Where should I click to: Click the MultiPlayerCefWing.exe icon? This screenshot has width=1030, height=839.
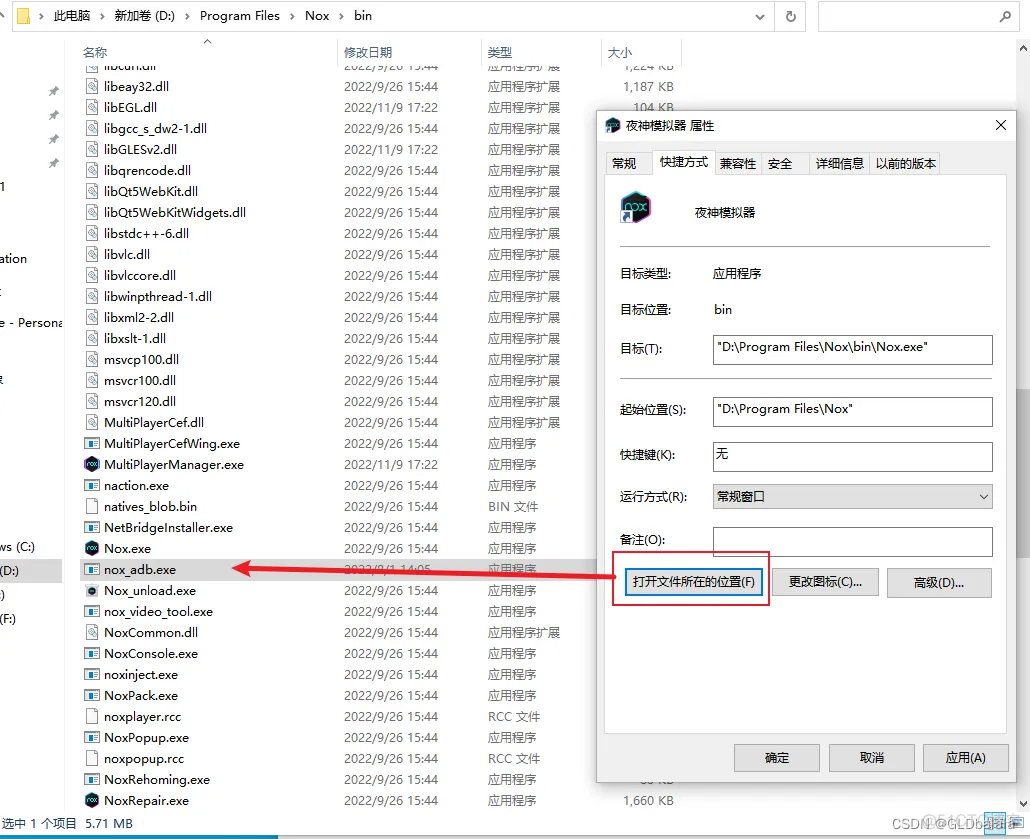click(92, 443)
